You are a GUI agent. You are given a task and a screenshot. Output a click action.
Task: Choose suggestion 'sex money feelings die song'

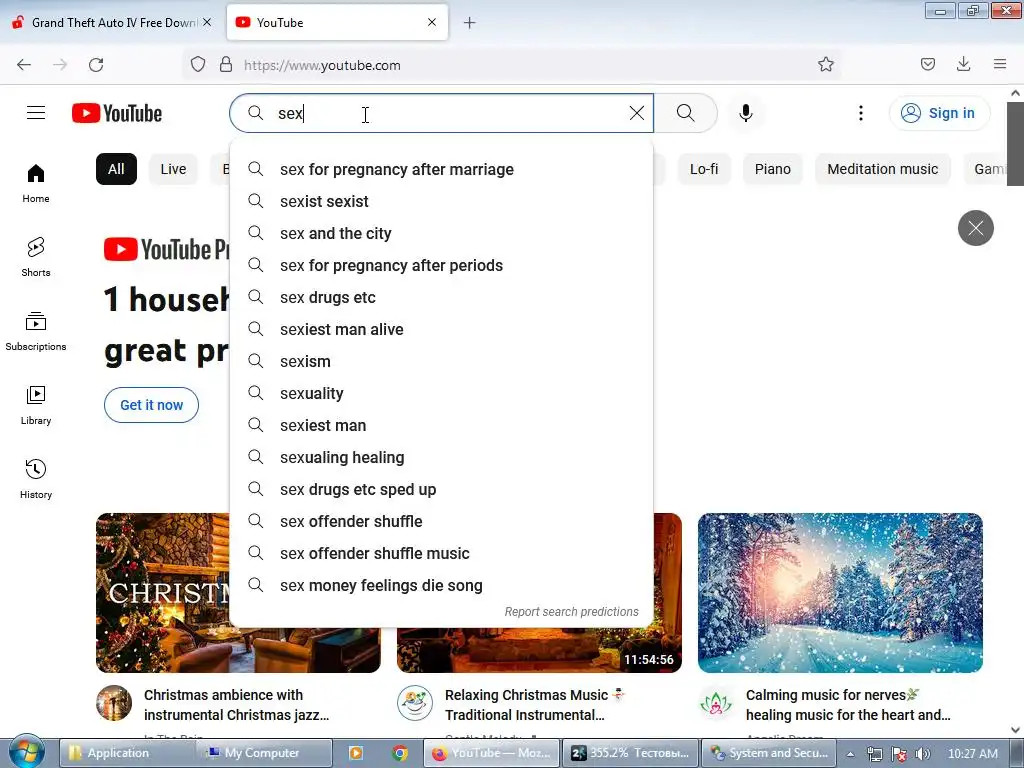(x=441, y=585)
